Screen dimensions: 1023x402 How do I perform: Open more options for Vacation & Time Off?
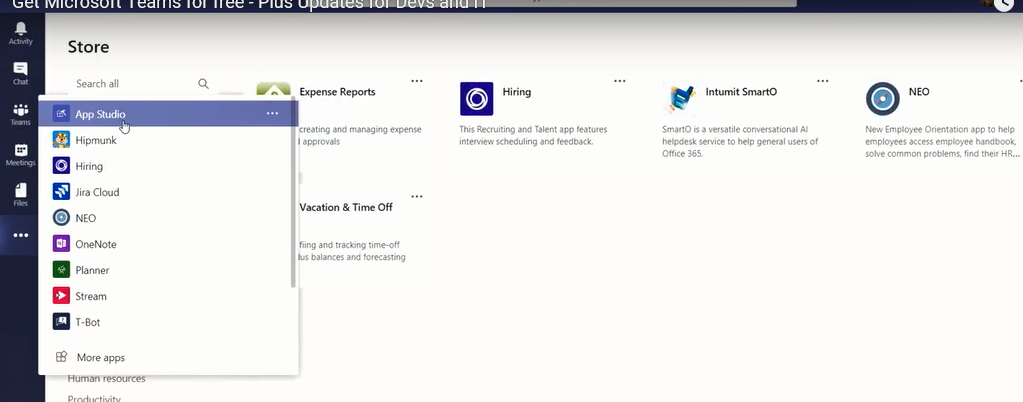tap(417, 197)
